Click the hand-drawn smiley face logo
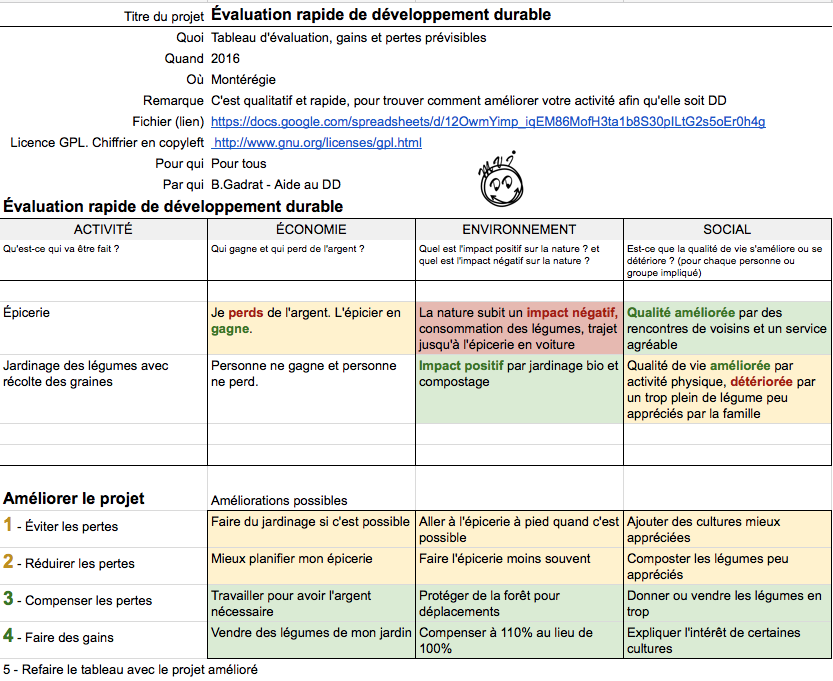Screen dimensions: 833x681 point(502,180)
